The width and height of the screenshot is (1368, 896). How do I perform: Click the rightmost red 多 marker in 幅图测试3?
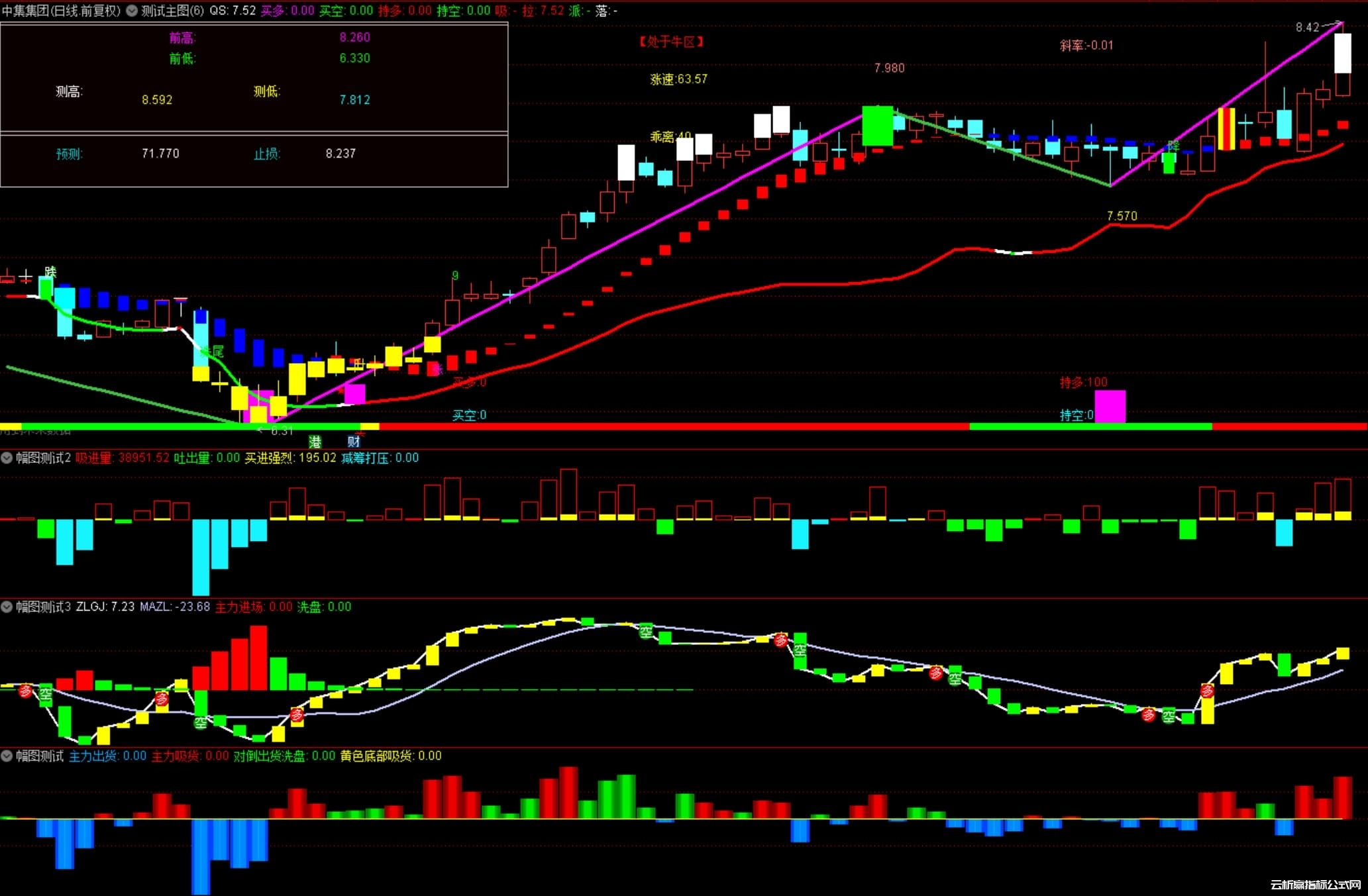tap(1207, 691)
